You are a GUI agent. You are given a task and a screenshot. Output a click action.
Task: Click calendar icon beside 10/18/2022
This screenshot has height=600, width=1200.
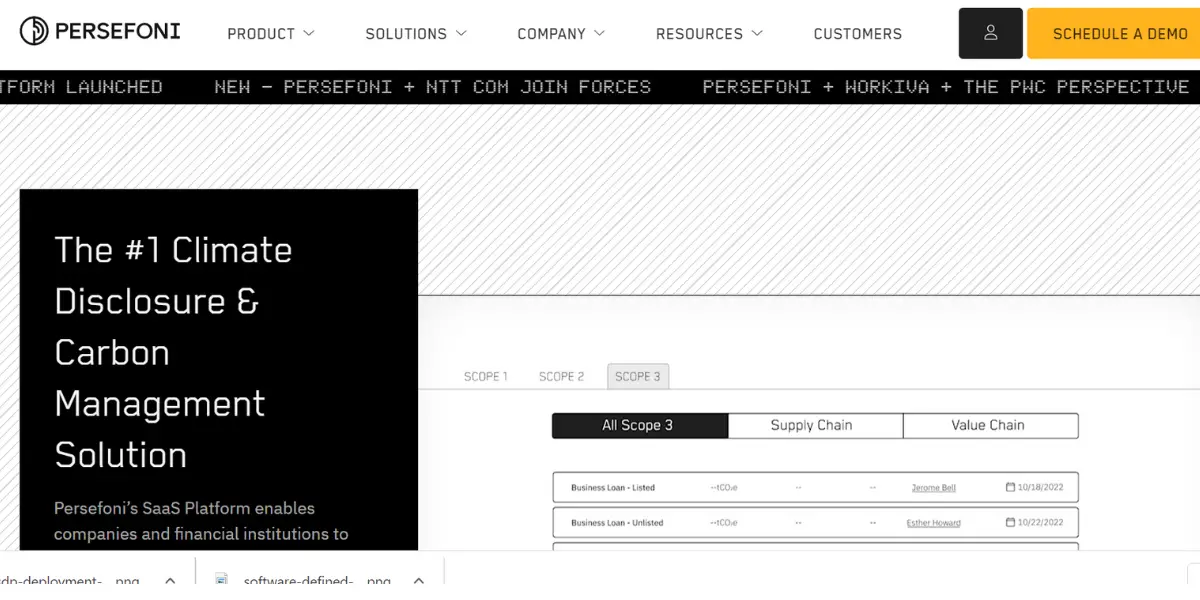tap(1010, 487)
